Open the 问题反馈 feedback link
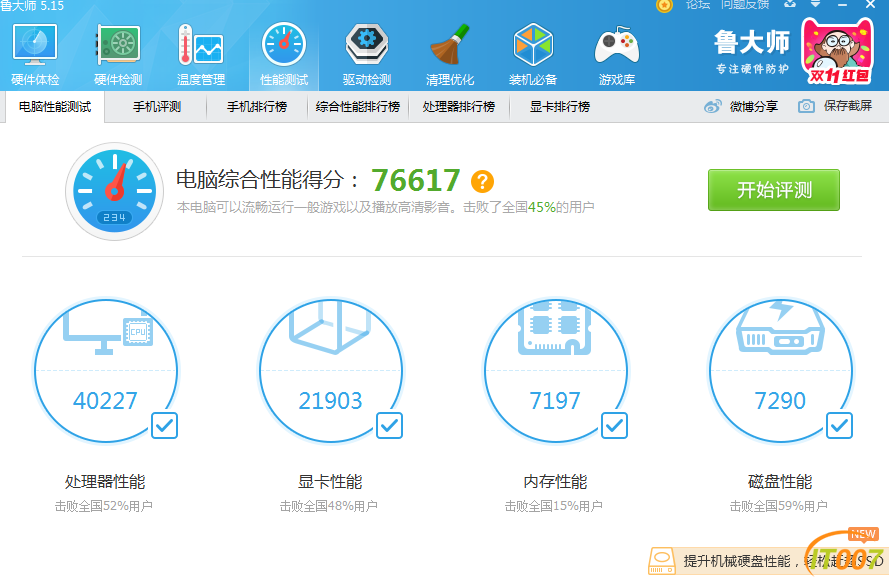Screen dimensions: 889x582 [x=744, y=5]
